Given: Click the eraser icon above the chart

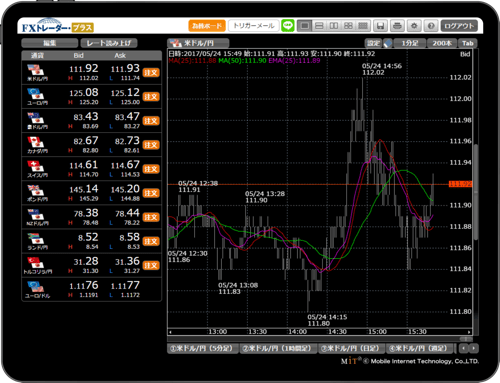Looking at the screenshot, I should pos(388,43).
